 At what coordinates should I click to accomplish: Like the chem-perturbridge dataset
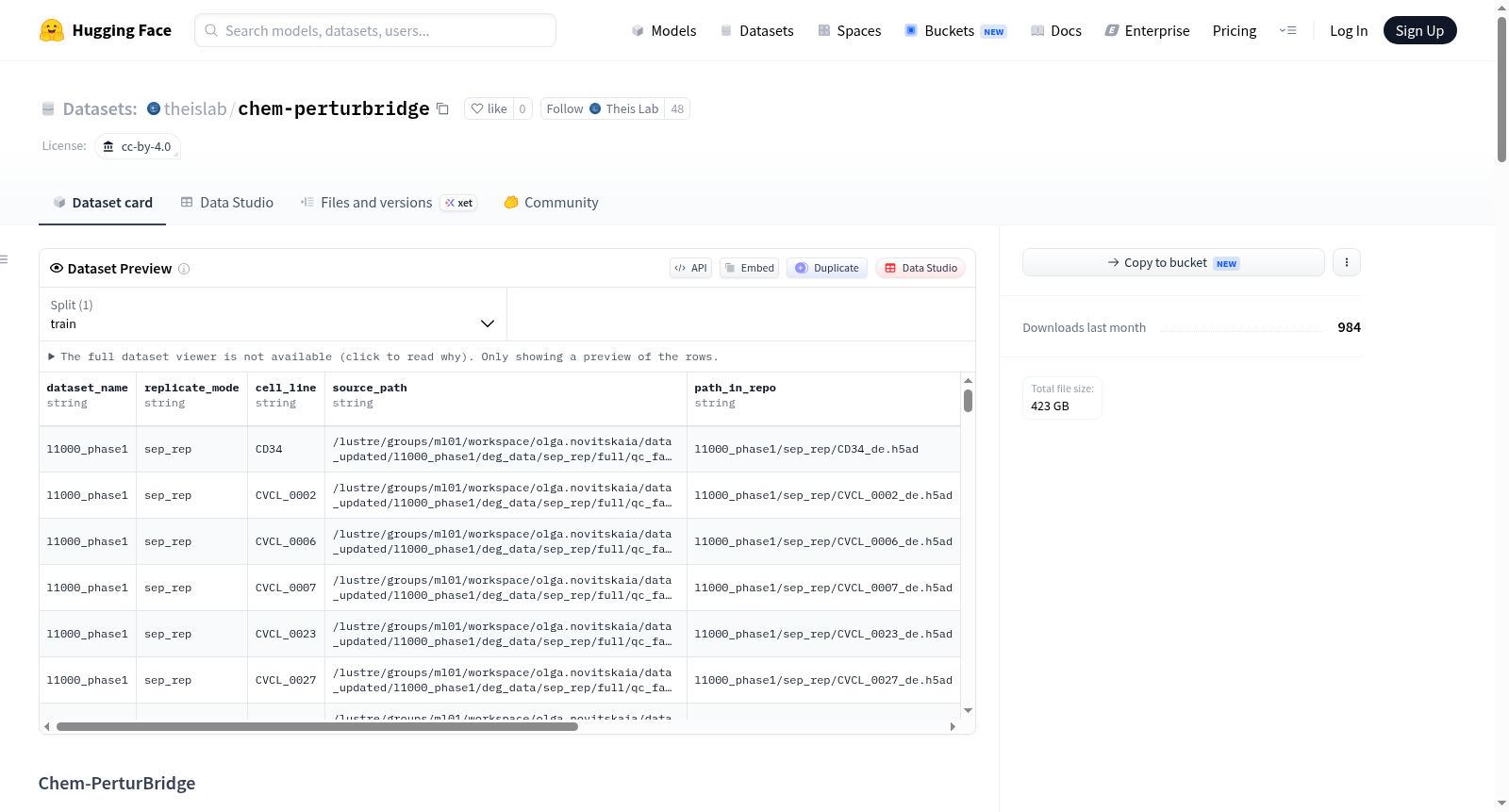(x=489, y=108)
